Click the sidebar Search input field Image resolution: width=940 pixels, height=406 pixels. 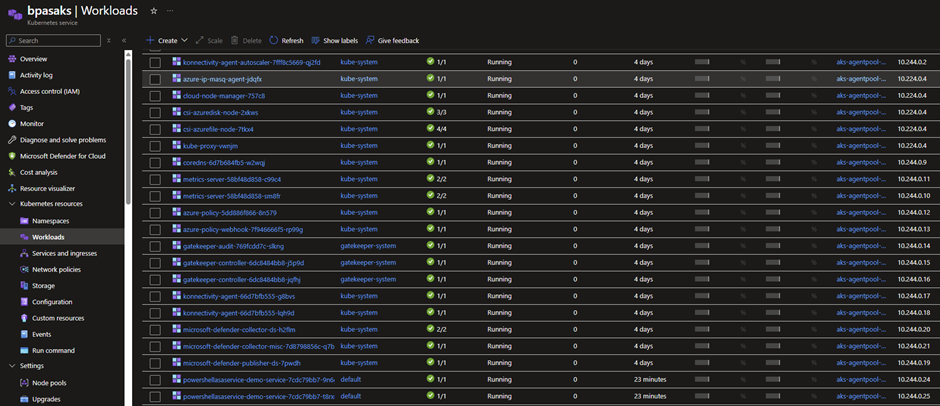(x=55, y=41)
